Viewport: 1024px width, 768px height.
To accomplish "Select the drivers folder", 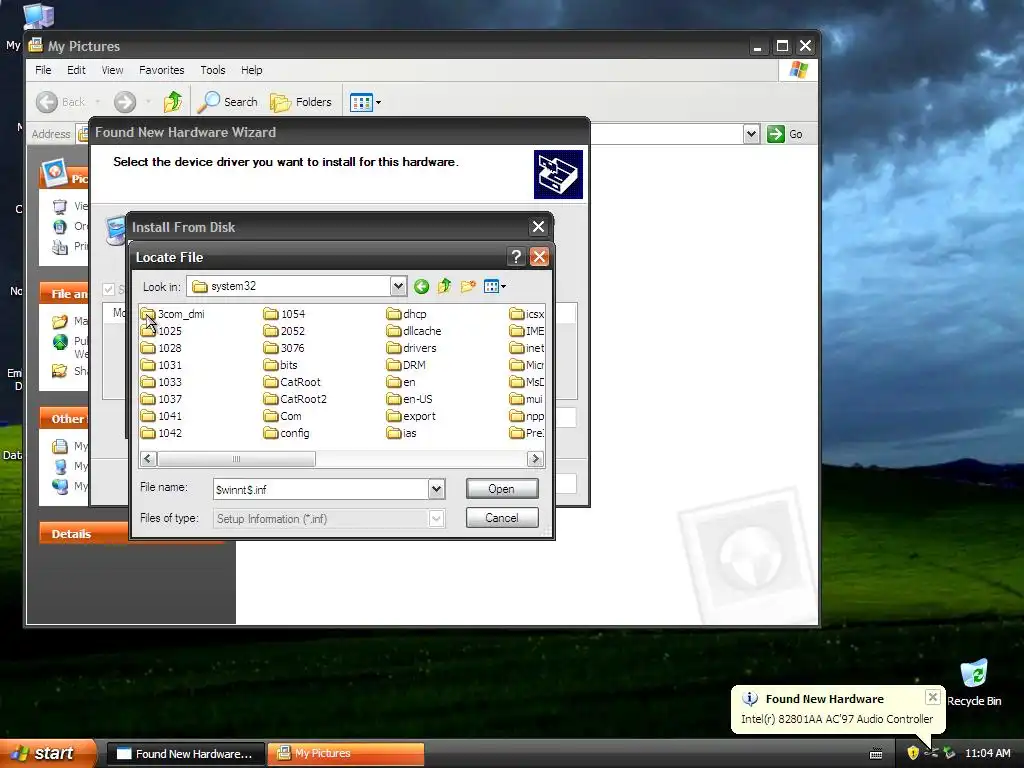I will 411,348.
